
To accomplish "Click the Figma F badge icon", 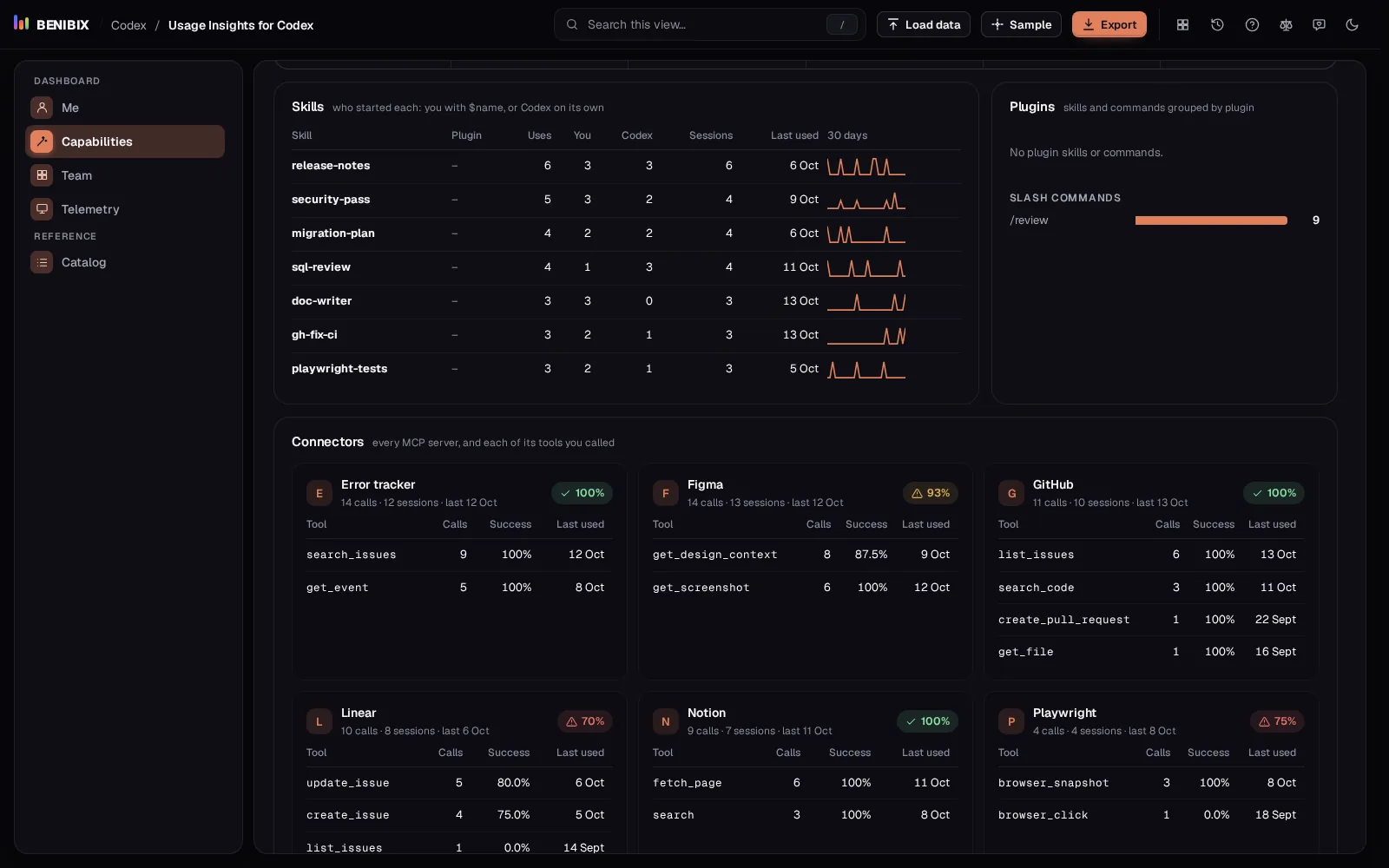I will click(666, 493).
